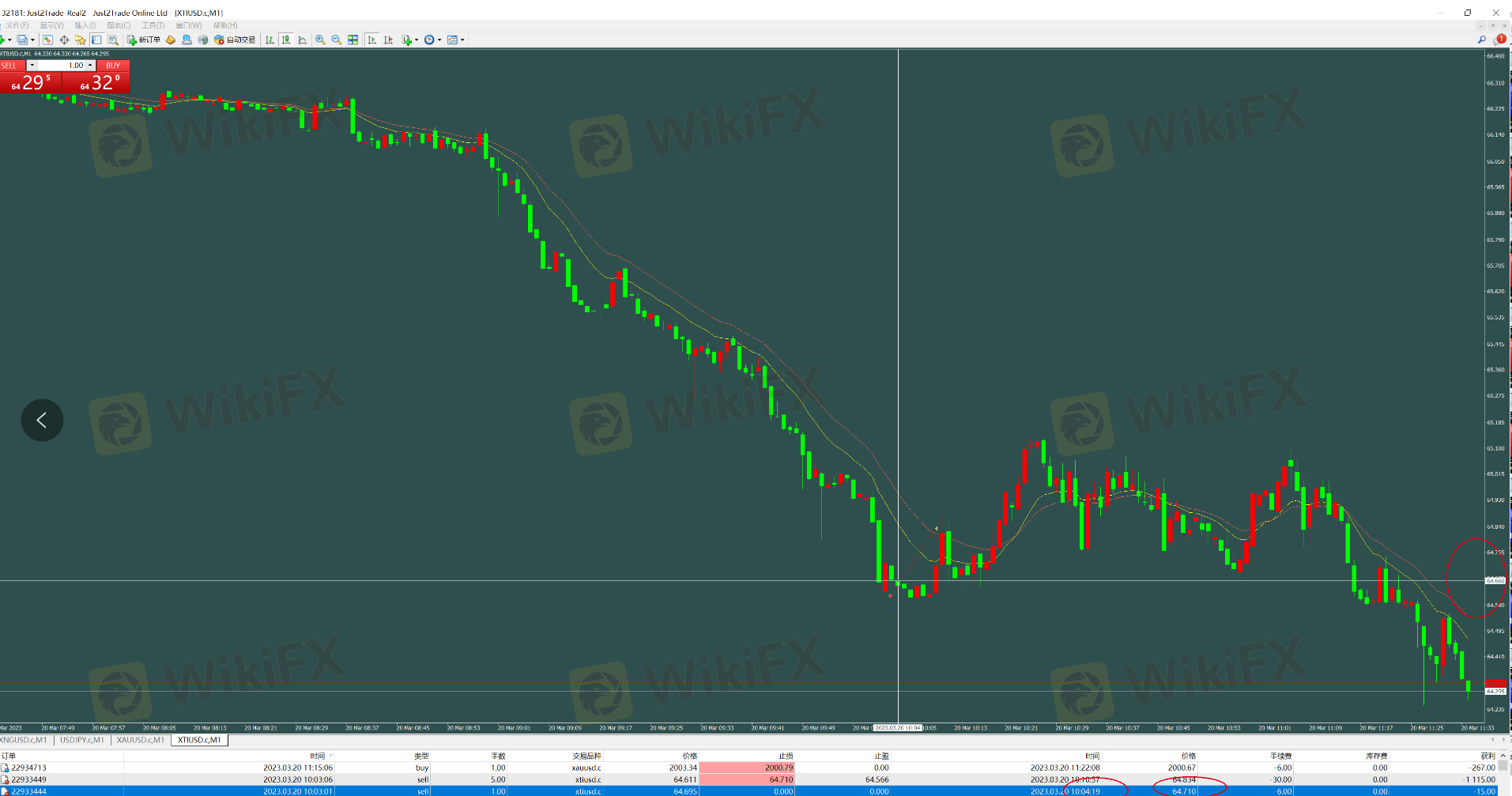
Task: Toggle chart shift icon
Action: coord(388,40)
